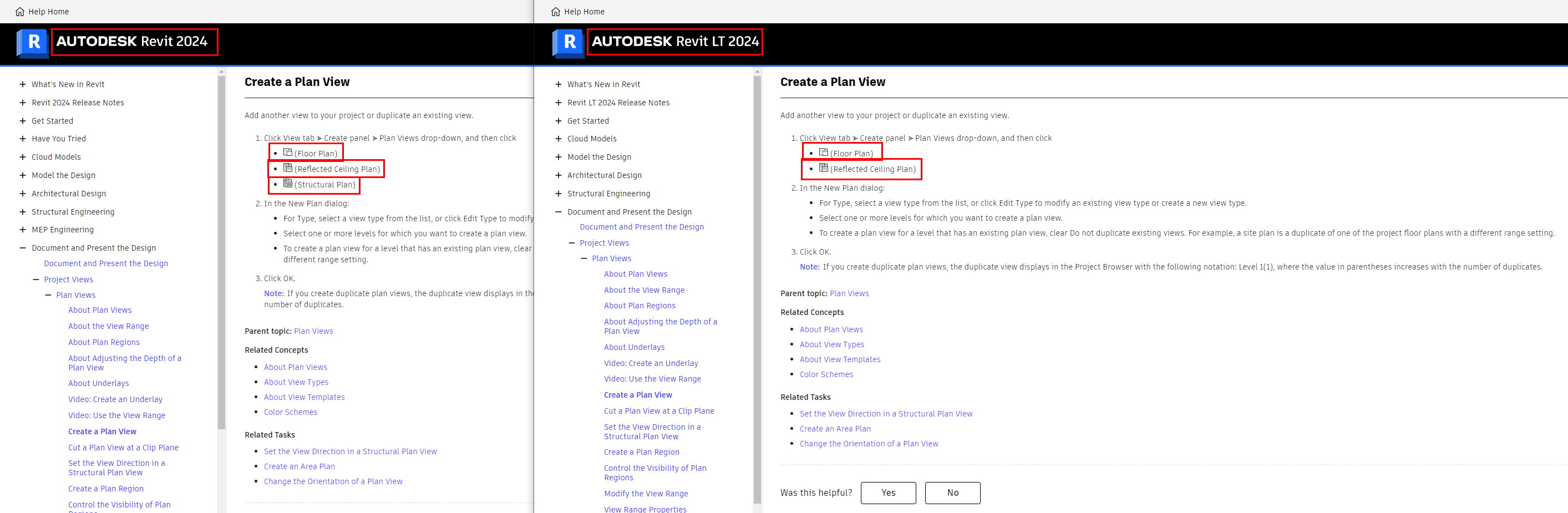Open About View Templates under Revit LT Related Concepts
The height and width of the screenshot is (513, 1568).
point(840,359)
